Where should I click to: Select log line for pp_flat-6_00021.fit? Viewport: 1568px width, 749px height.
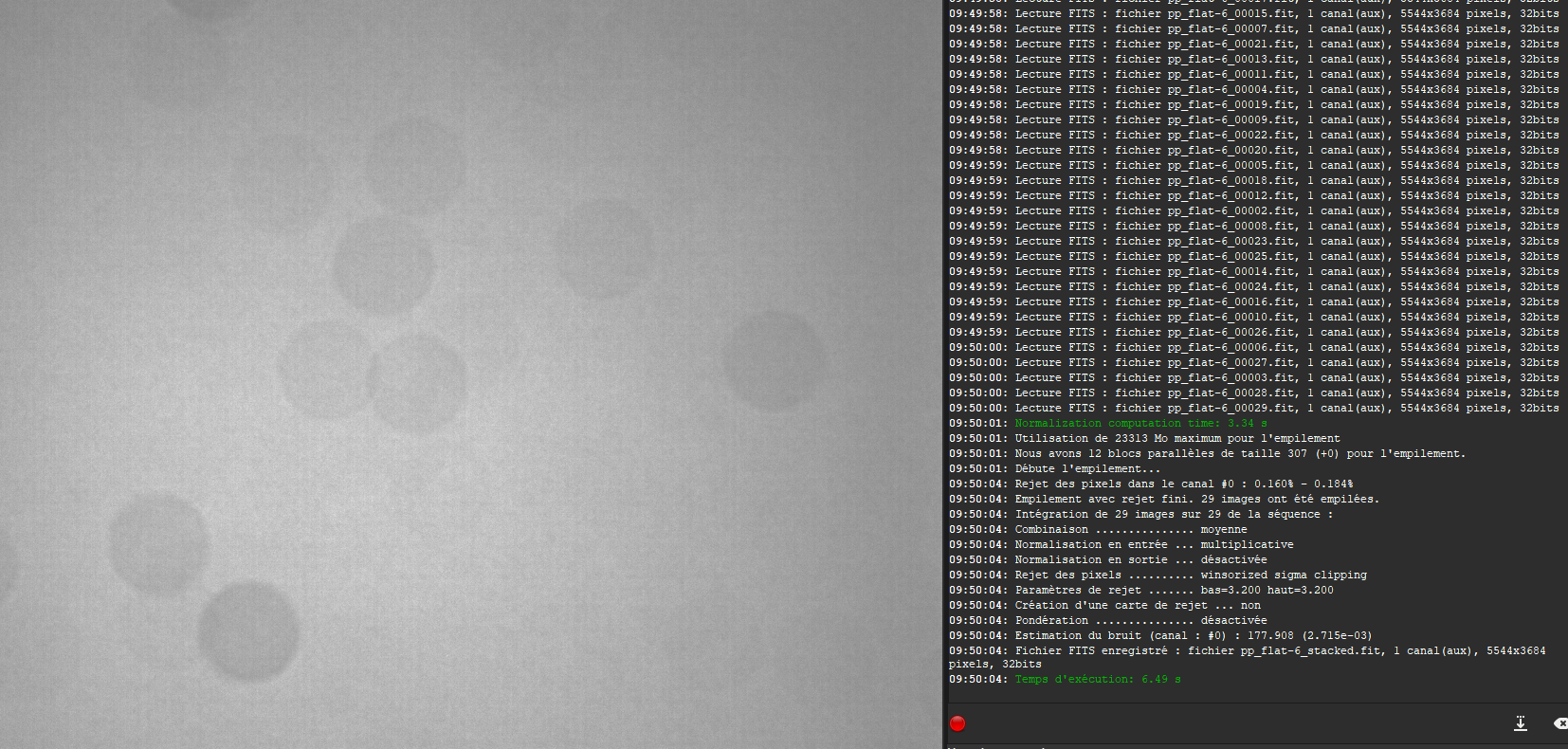click(x=1254, y=44)
